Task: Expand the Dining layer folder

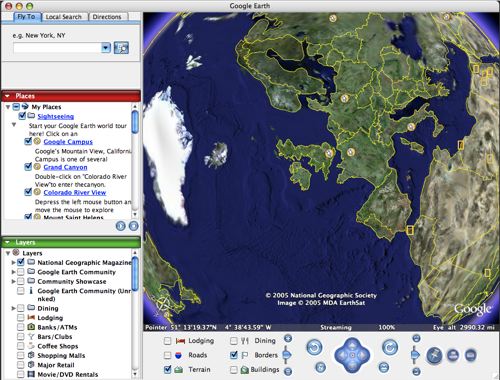Action: pos(13,308)
